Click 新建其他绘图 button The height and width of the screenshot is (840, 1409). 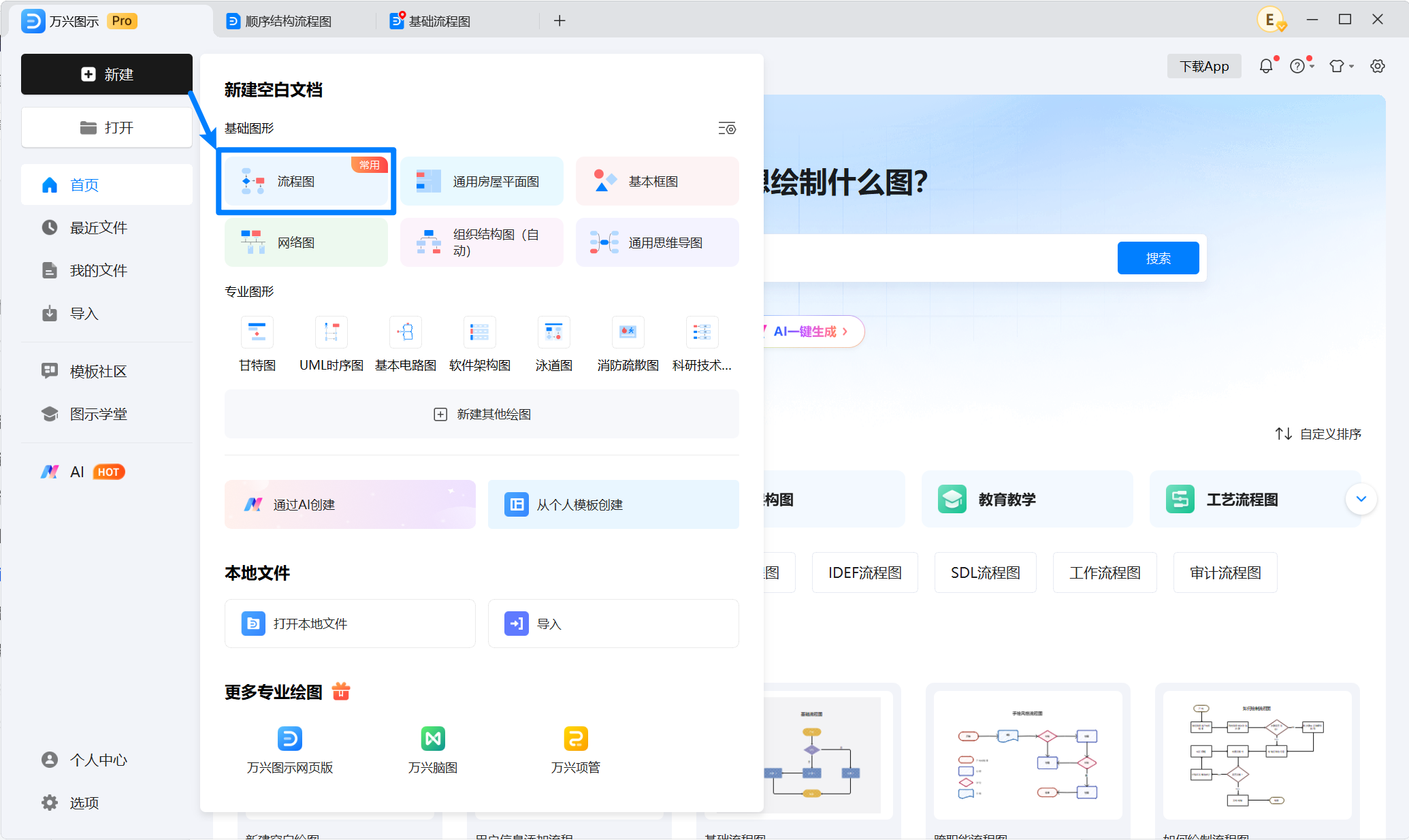point(482,414)
